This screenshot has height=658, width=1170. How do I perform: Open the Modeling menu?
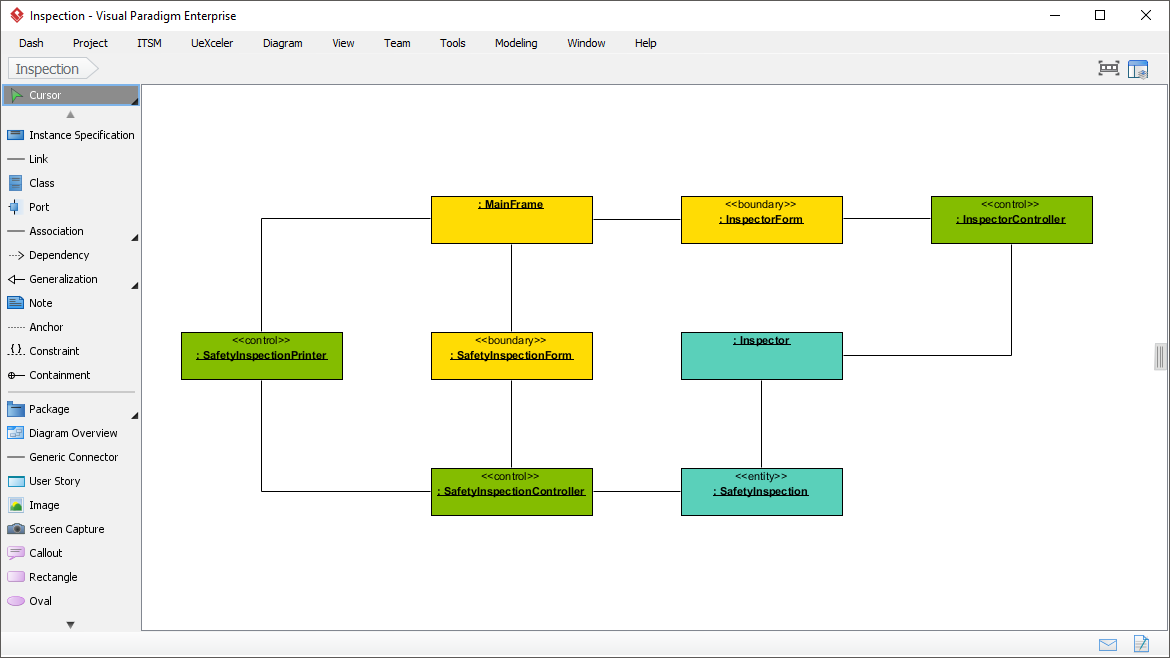(x=516, y=43)
